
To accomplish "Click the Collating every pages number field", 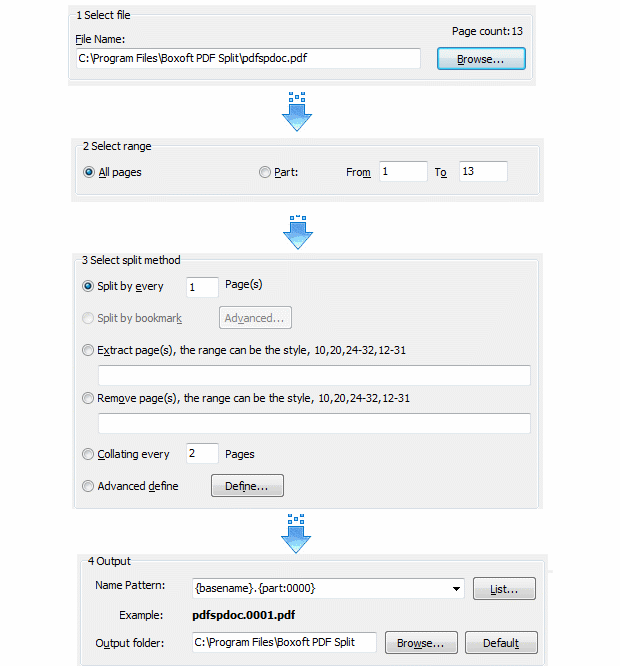I will [203, 454].
